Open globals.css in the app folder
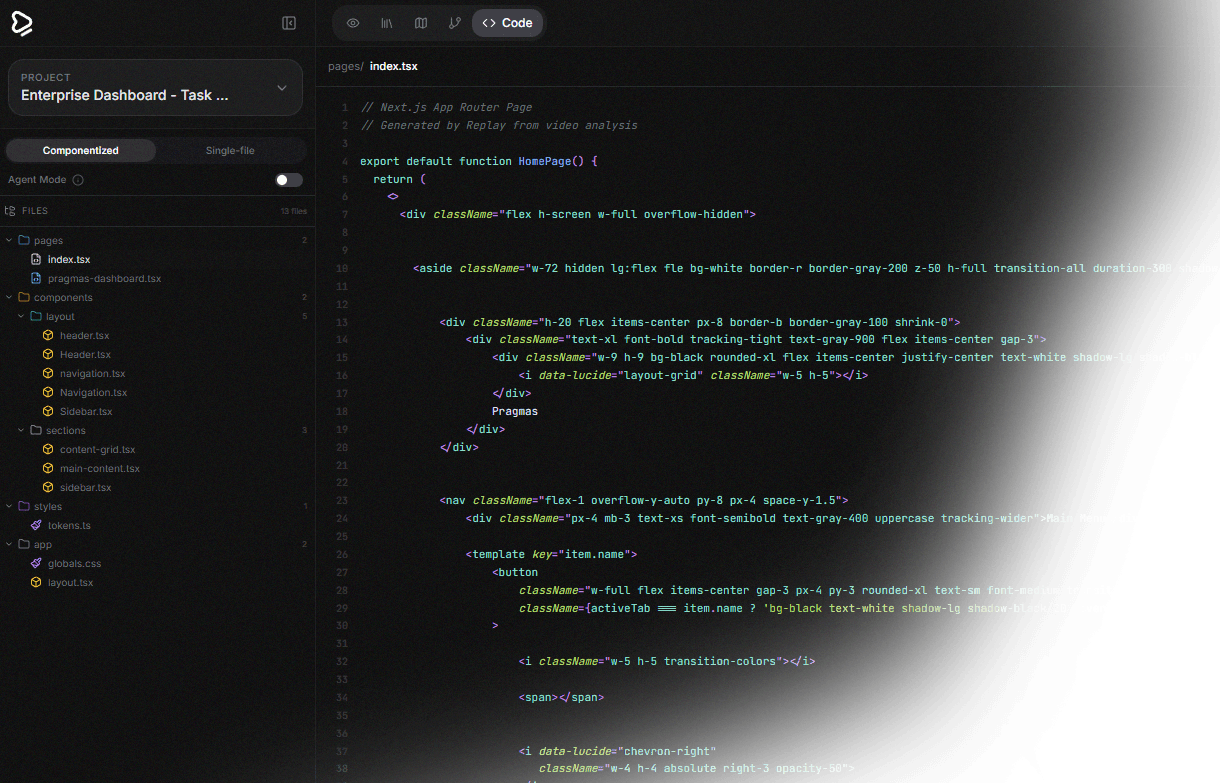 click(74, 563)
